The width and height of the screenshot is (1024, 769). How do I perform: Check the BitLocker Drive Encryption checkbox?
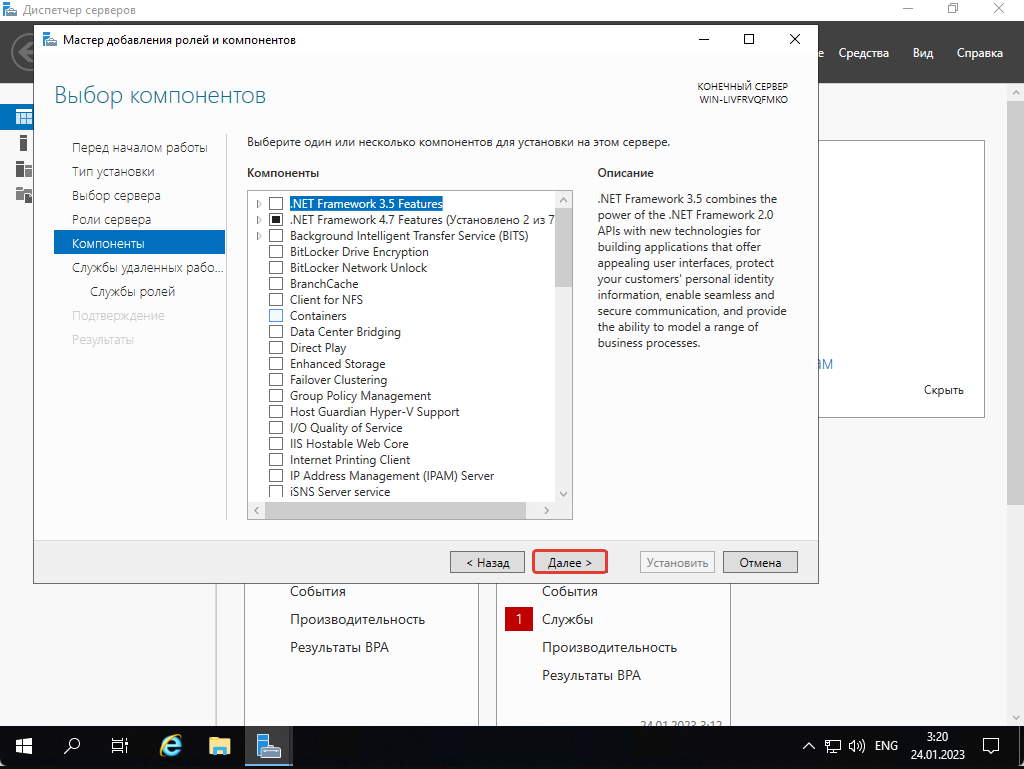point(276,252)
